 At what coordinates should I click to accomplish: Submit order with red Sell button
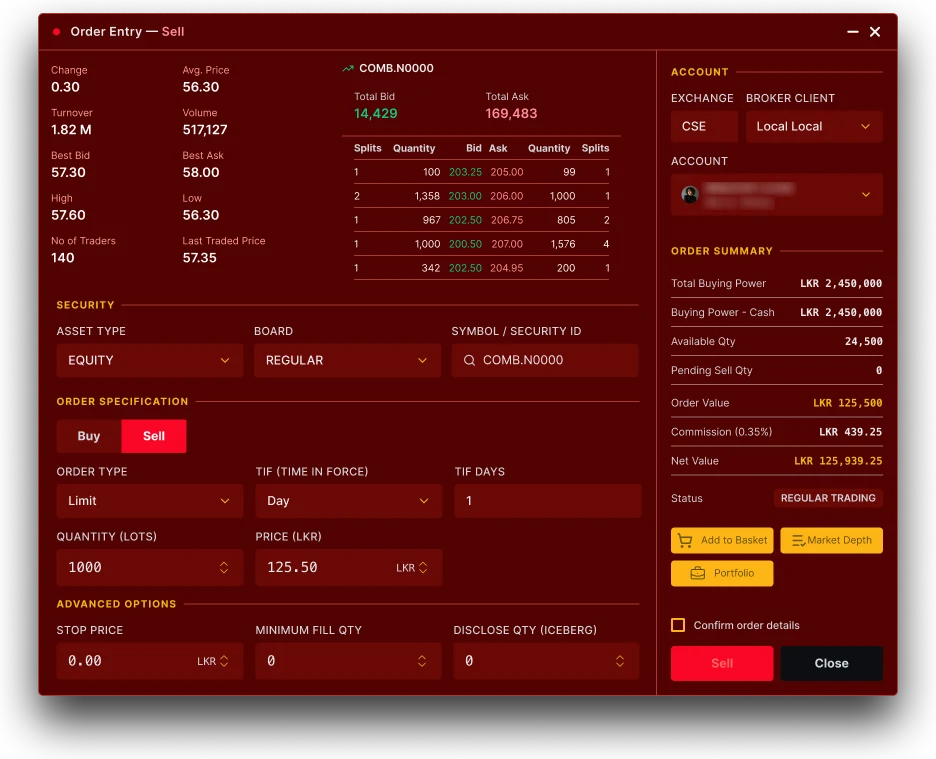722,663
